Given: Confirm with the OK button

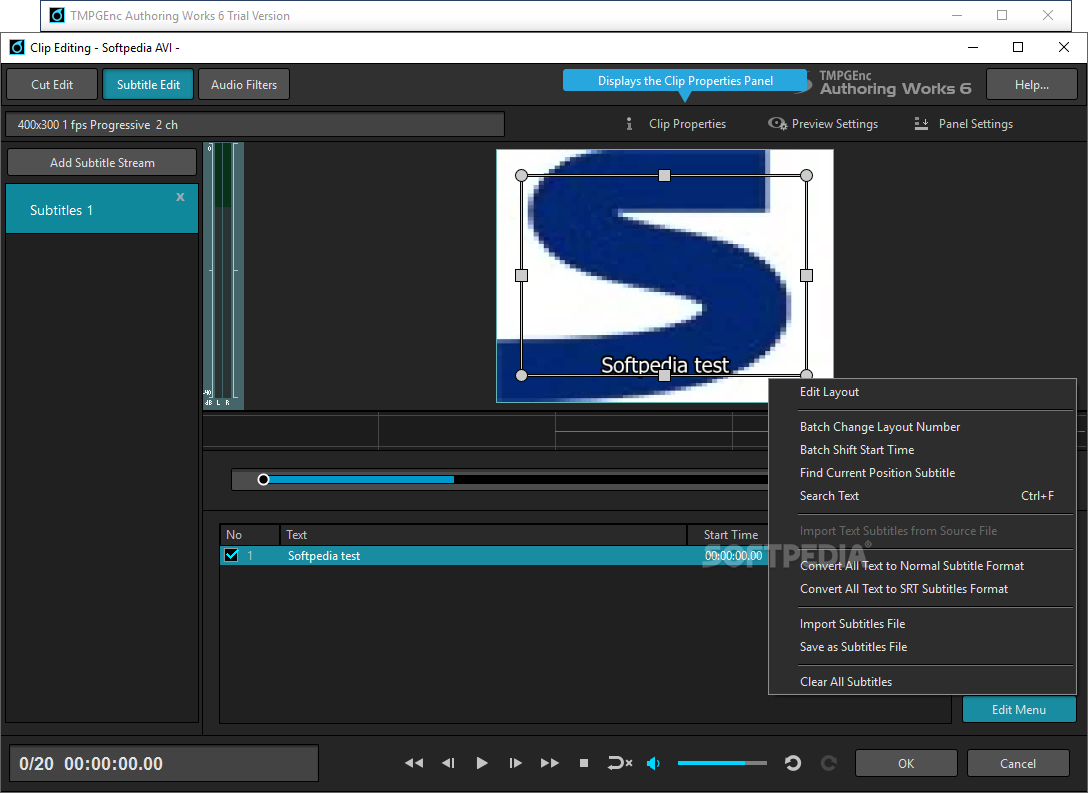Looking at the screenshot, I should point(906,763).
